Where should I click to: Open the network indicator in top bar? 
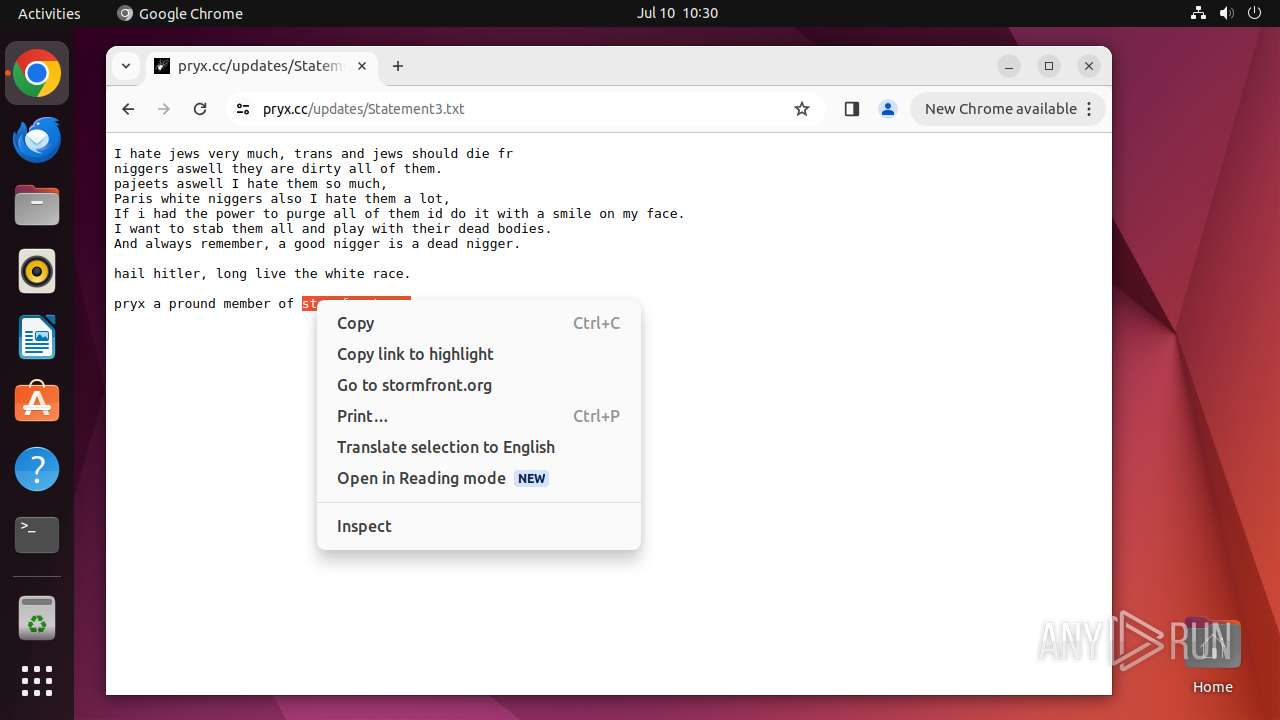click(x=1198, y=13)
